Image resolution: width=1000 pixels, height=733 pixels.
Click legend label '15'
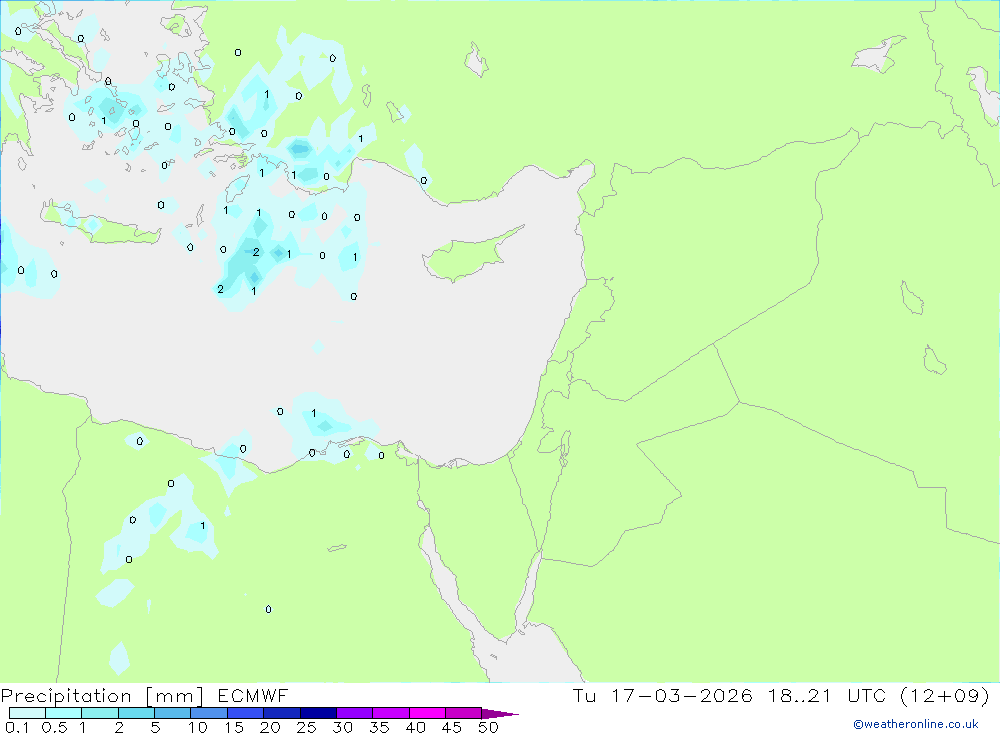tap(234, 727)
